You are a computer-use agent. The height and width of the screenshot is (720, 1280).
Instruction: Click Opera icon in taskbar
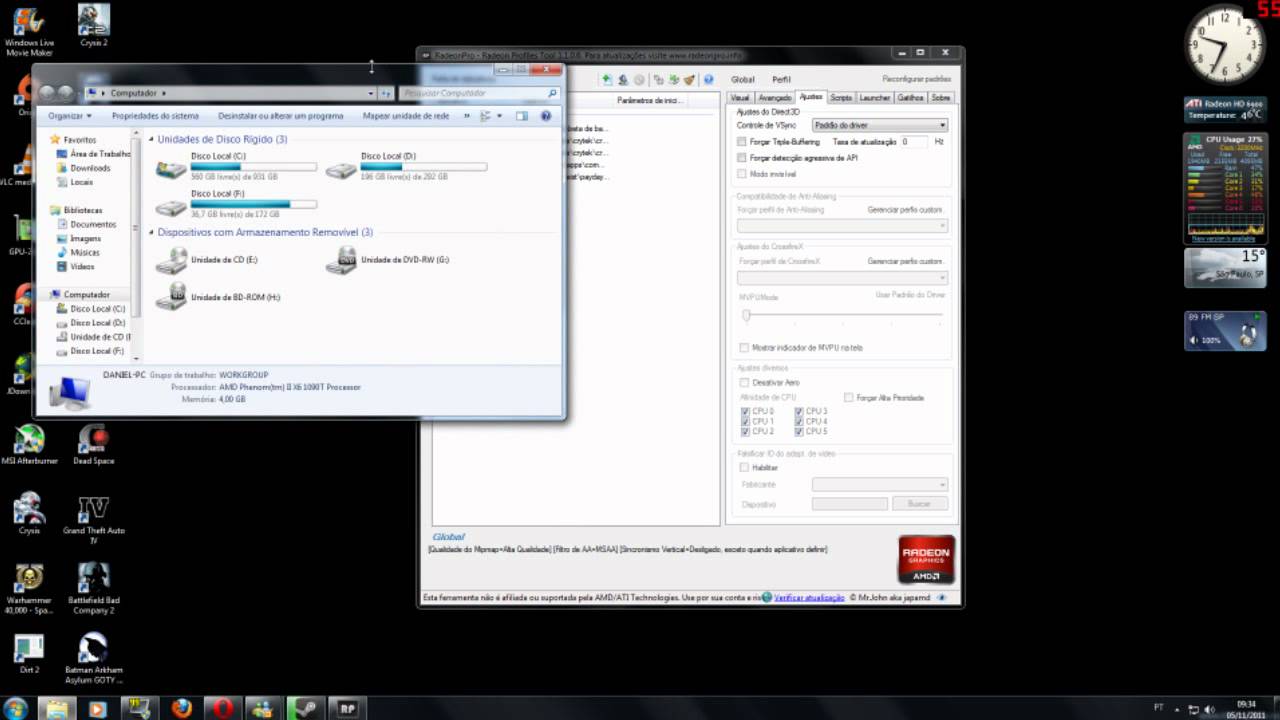(222, 708)
